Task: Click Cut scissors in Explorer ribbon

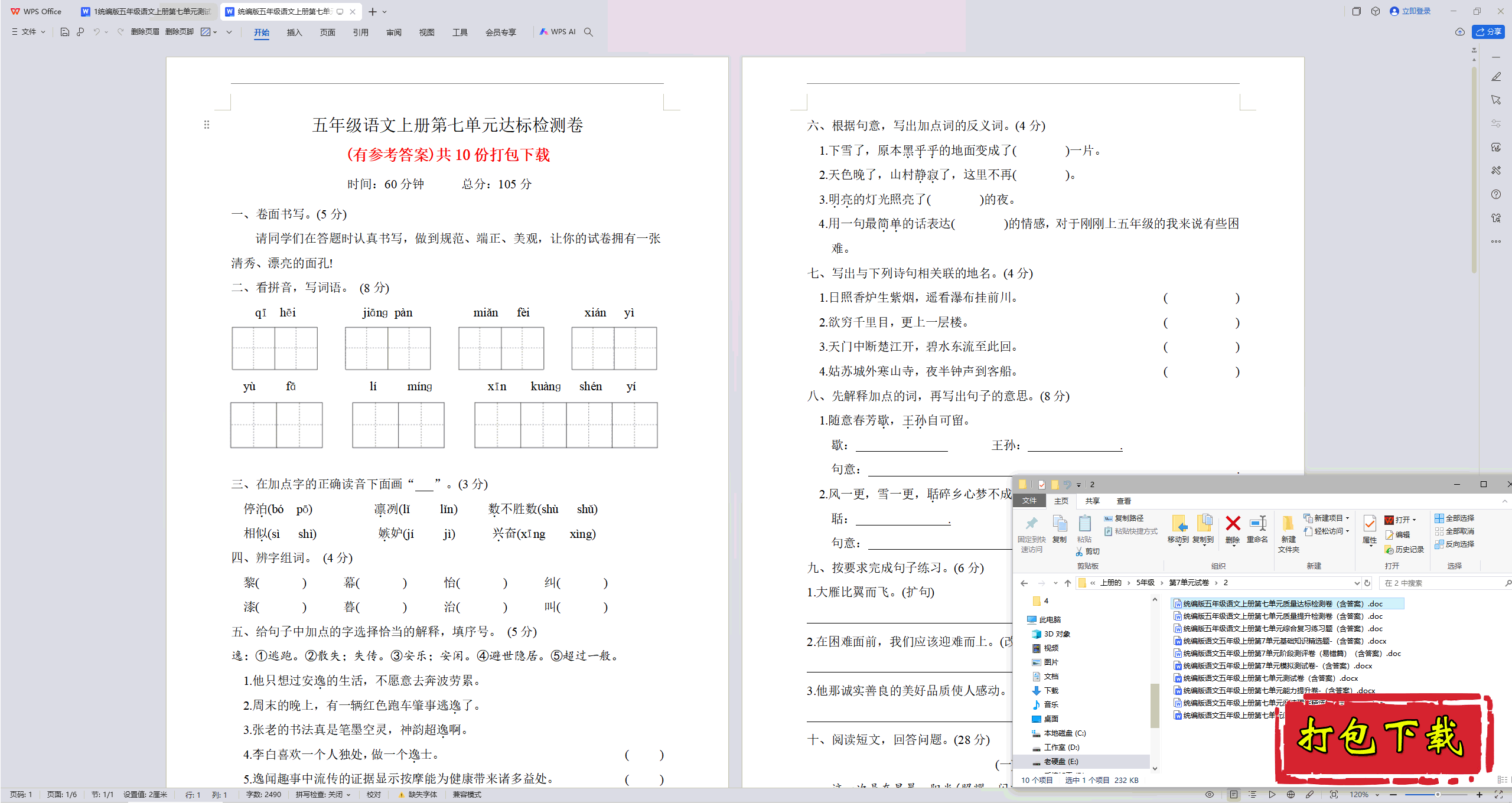Action: point(1088,551)
